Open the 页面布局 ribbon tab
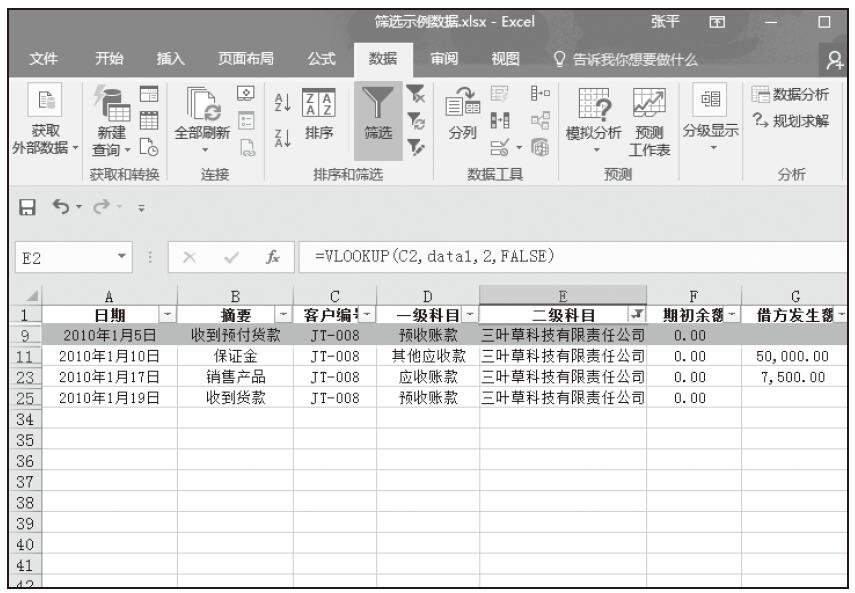 click(x=247, y=58)
